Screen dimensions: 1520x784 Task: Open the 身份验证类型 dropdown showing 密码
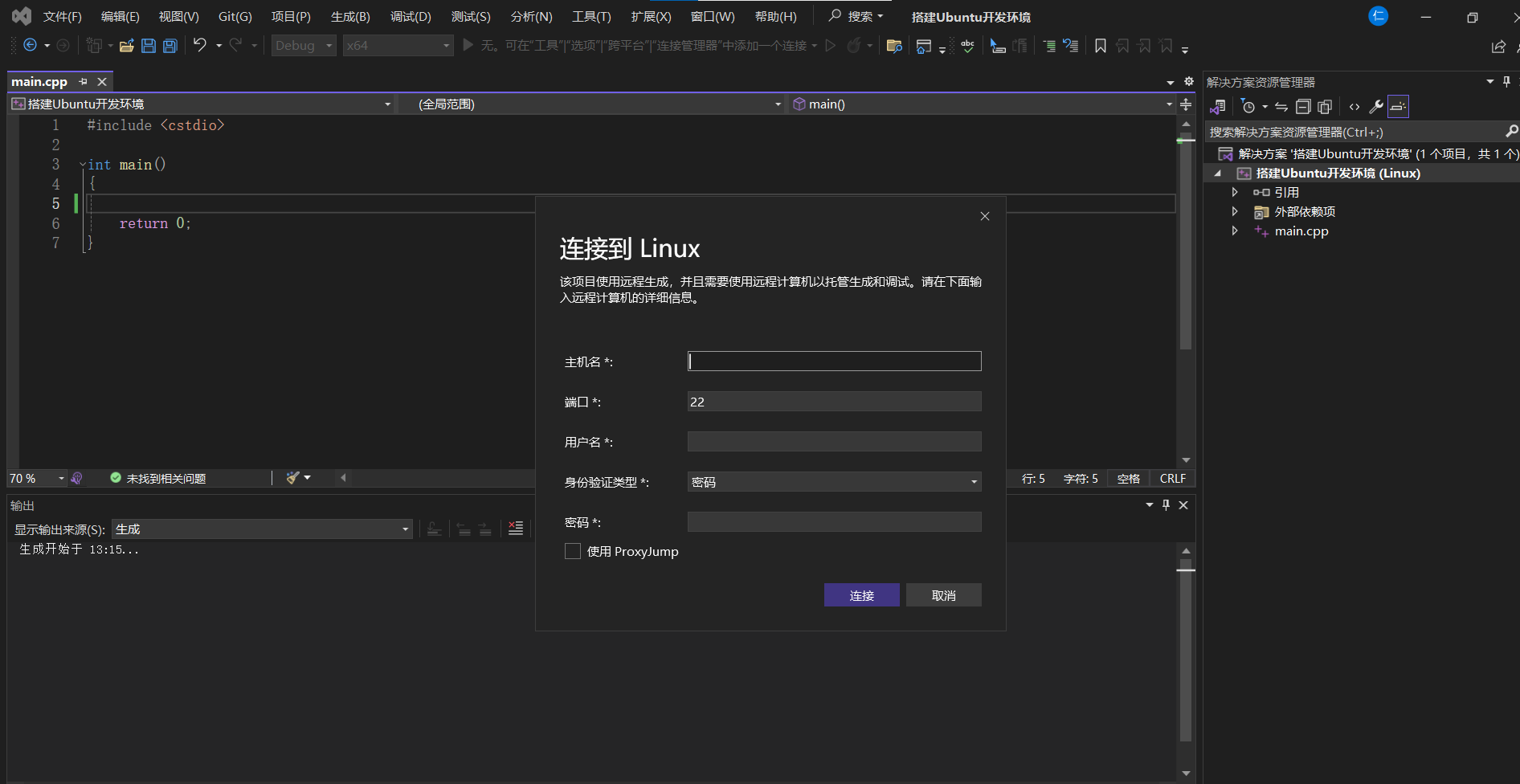[835, 482]
